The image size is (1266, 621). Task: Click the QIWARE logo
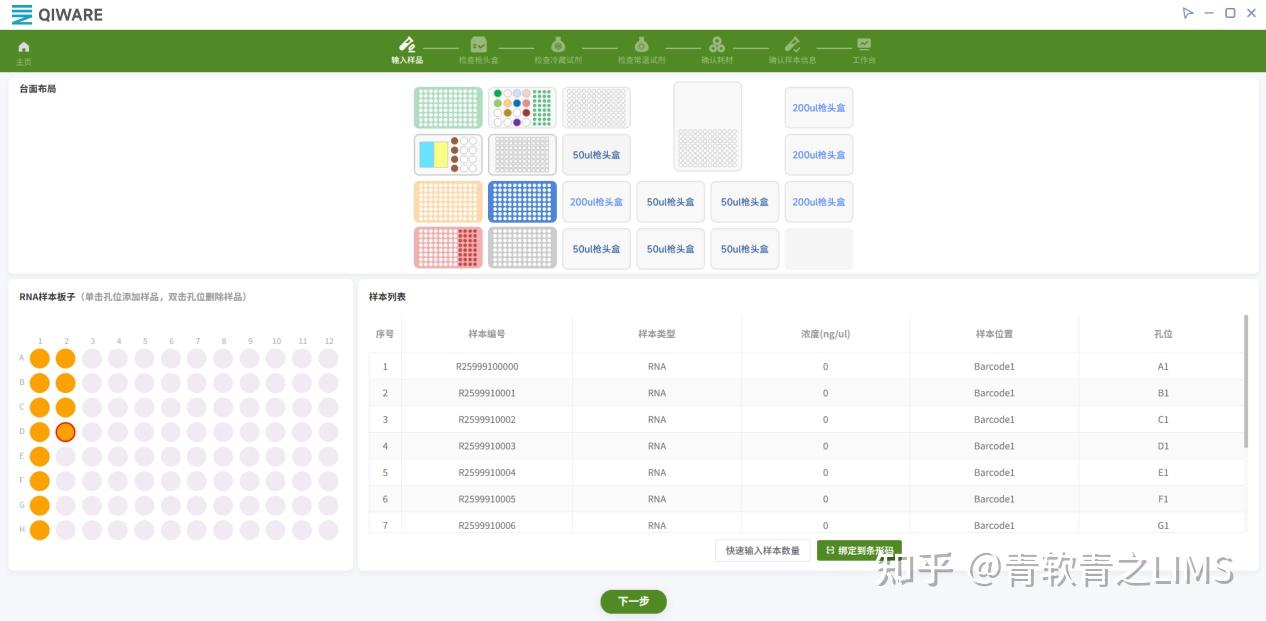click(x=57, y=14)
